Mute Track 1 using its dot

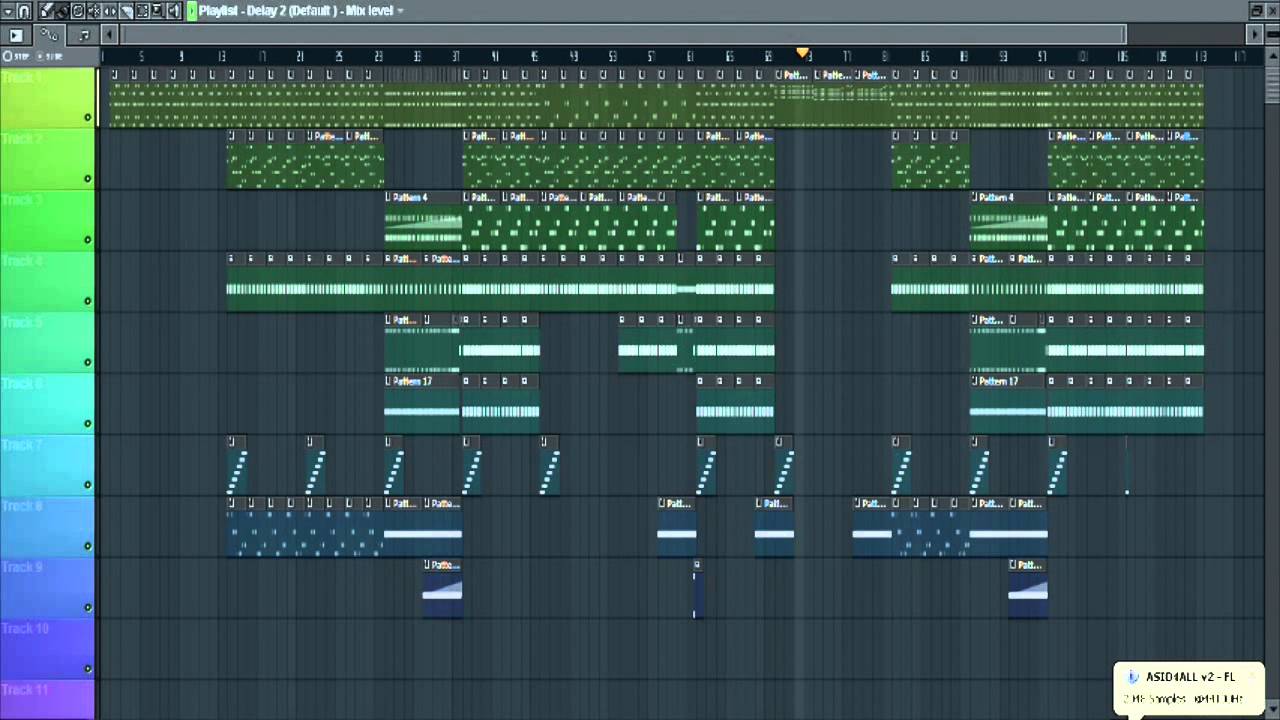pyautogui.click(x=87, y=117)
